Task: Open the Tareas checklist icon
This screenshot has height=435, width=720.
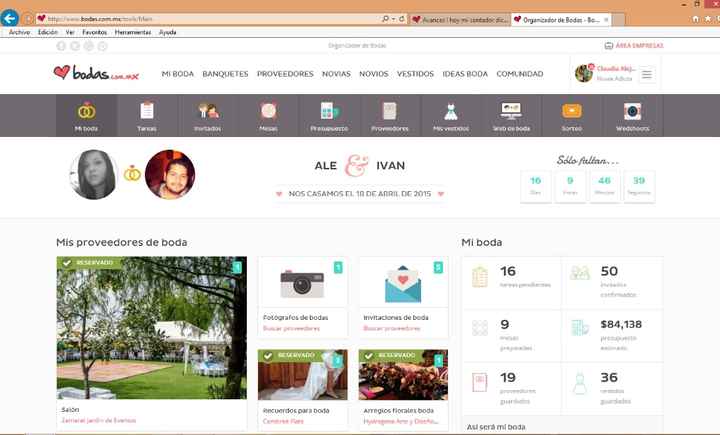Action: click(x=147, y=112)
